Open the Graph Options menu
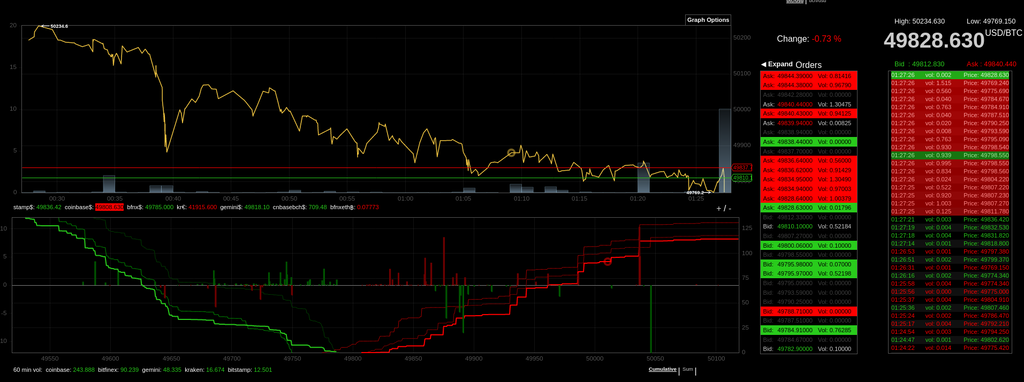1024x382 pixels. coord(707,20)
